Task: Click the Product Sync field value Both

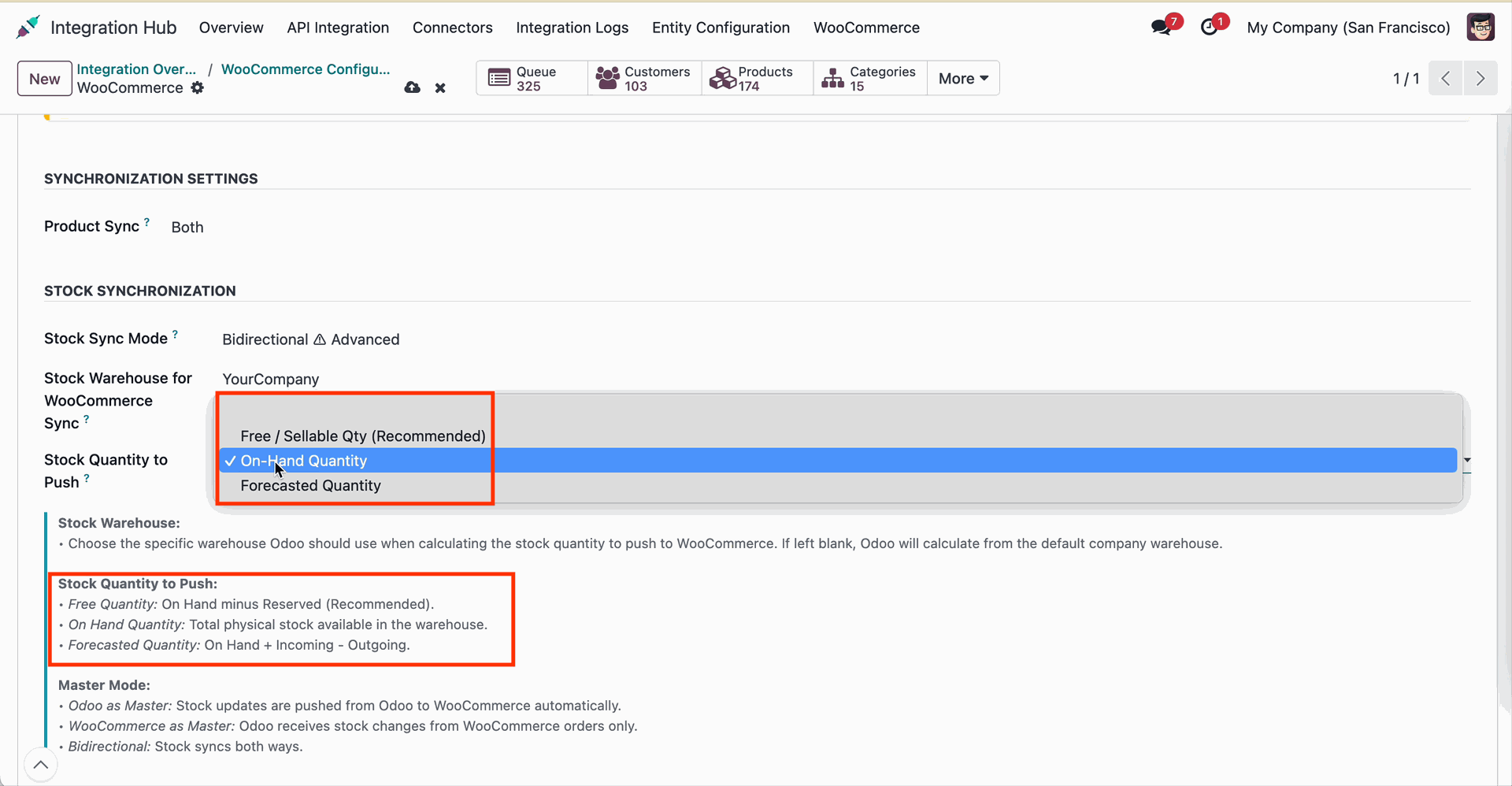Action: point(187,228)
